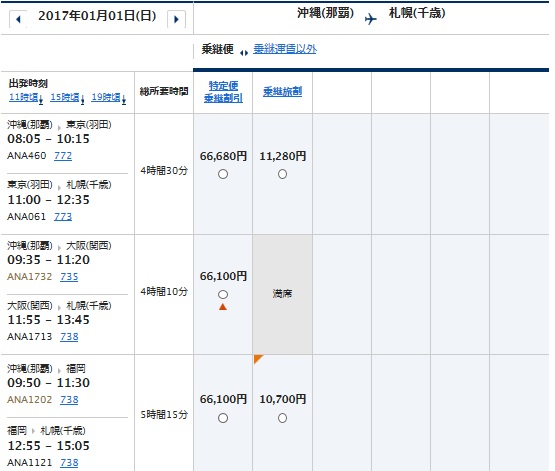Screen dimensions: 555x471
Task: Open aircraft type 772 link for ANA460
Action: click(x=63, y=156)
